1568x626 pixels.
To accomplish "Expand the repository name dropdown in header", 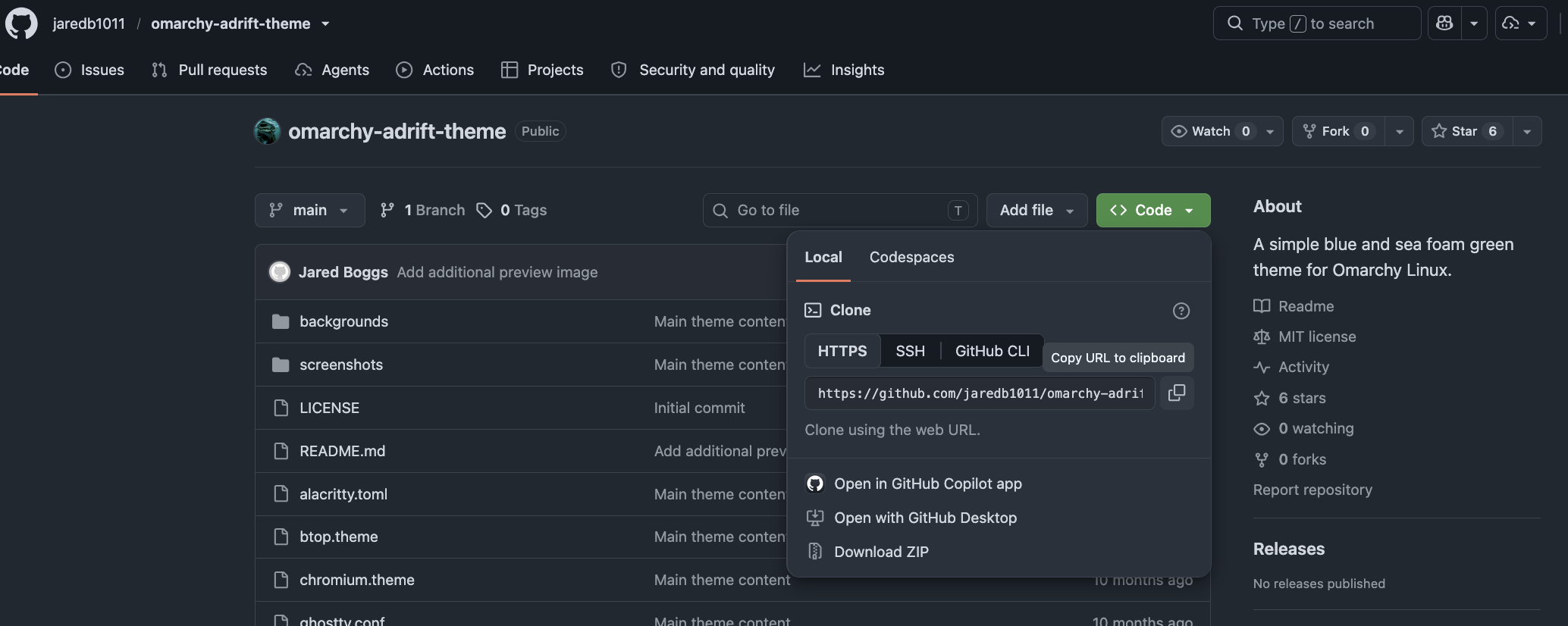I will (325, 23).
